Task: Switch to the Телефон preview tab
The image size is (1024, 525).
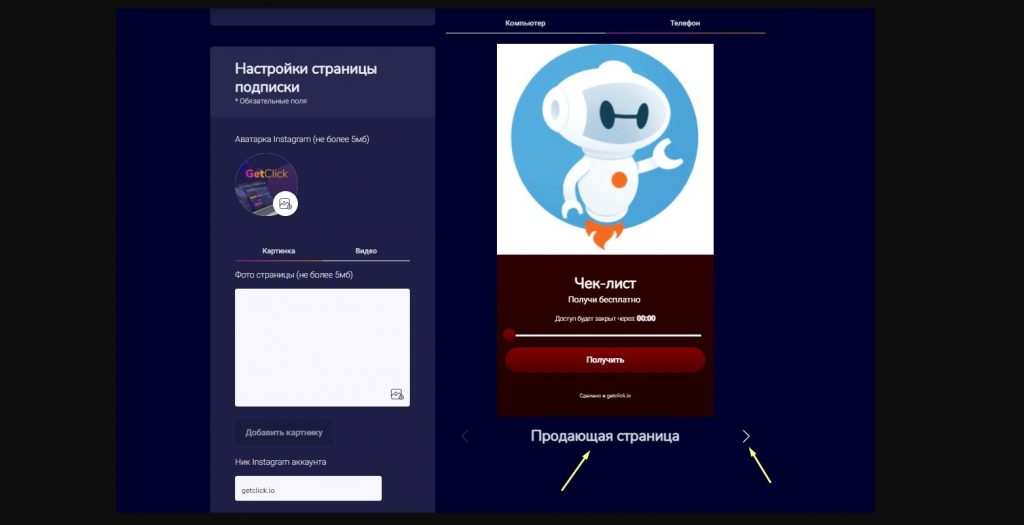Action: click(684, 23)
